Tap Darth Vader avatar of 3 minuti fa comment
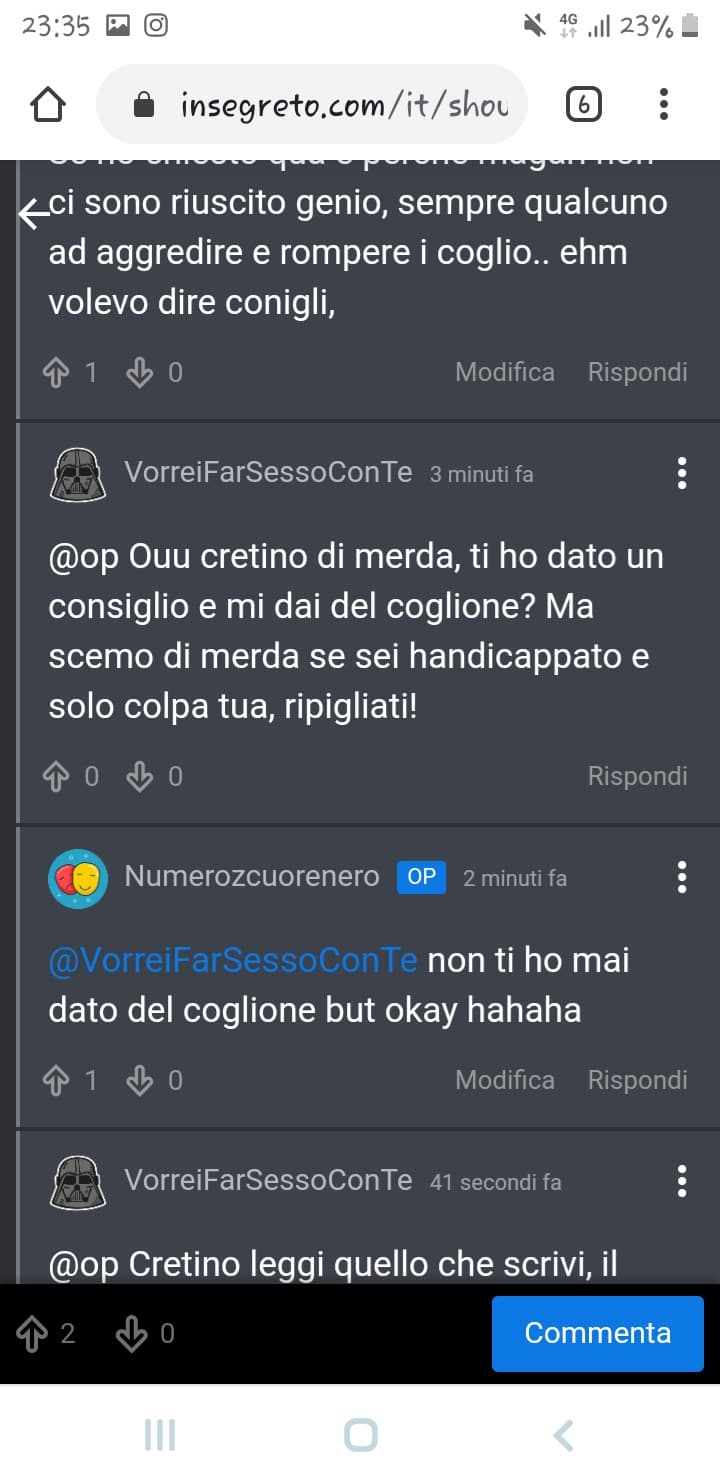 coord(78,474)
